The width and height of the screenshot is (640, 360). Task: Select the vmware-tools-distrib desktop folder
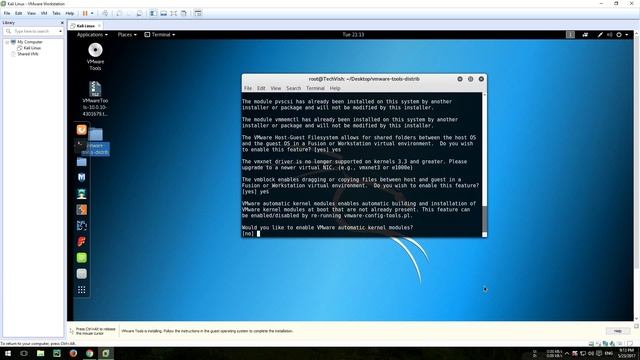coord(96,142)
